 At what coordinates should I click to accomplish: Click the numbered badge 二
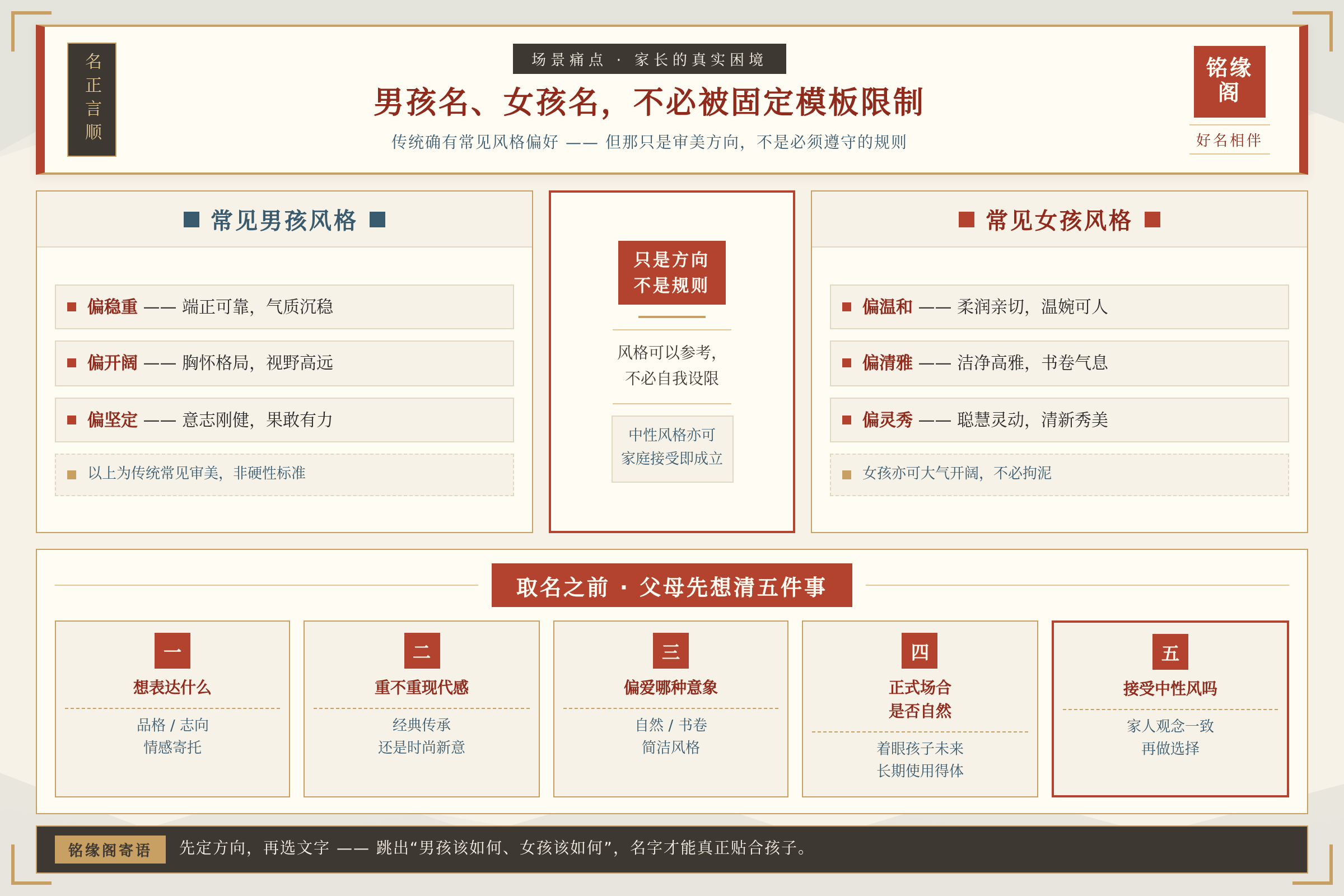click(x=422, y=650)
